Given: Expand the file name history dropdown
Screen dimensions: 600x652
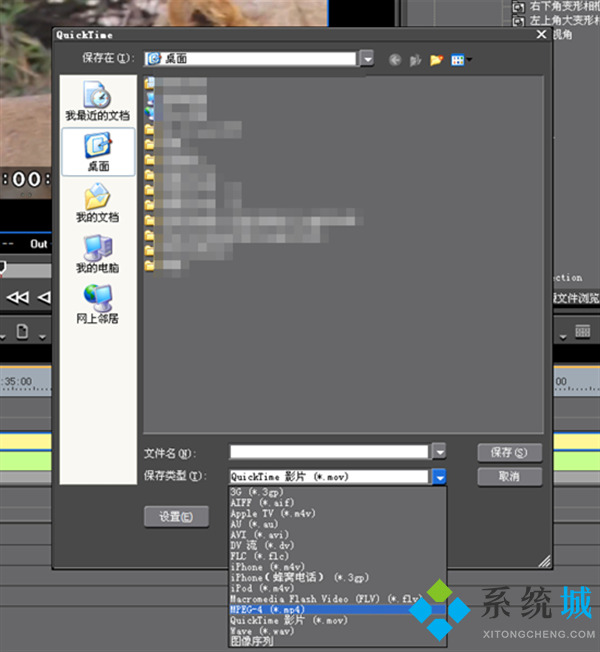Looking at the screenshot, I should [439, 451].
